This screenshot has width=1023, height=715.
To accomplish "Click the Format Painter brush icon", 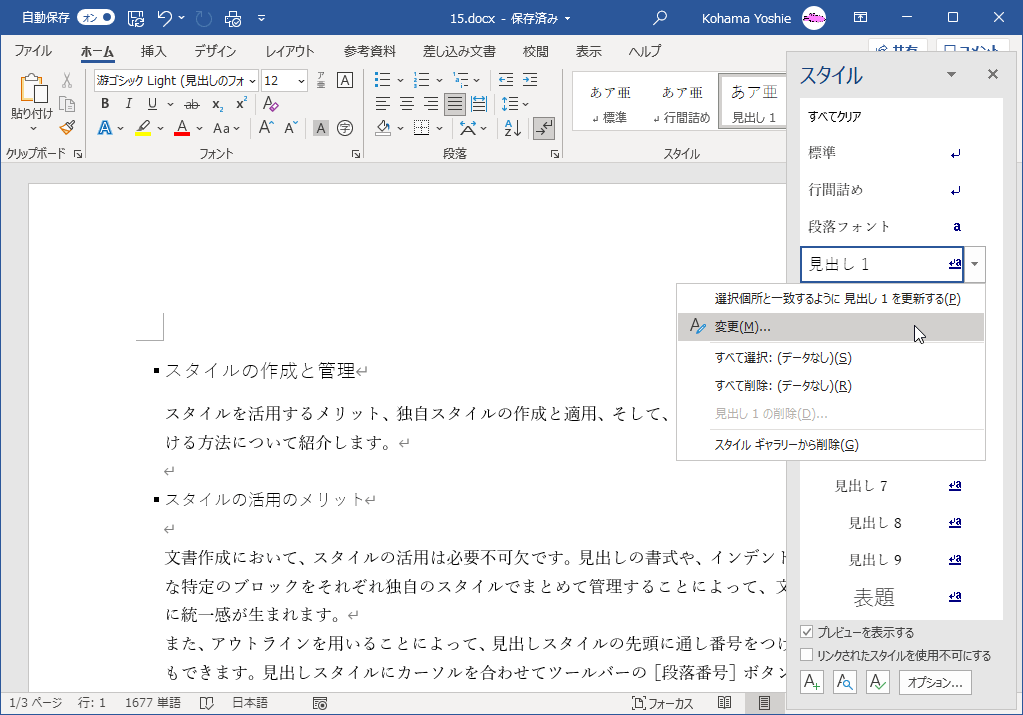I will tap(67, 127).
